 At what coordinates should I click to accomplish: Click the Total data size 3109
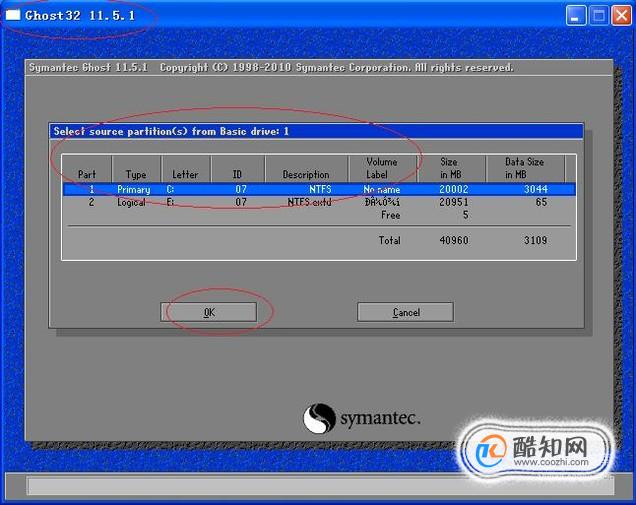coord(535,240)
